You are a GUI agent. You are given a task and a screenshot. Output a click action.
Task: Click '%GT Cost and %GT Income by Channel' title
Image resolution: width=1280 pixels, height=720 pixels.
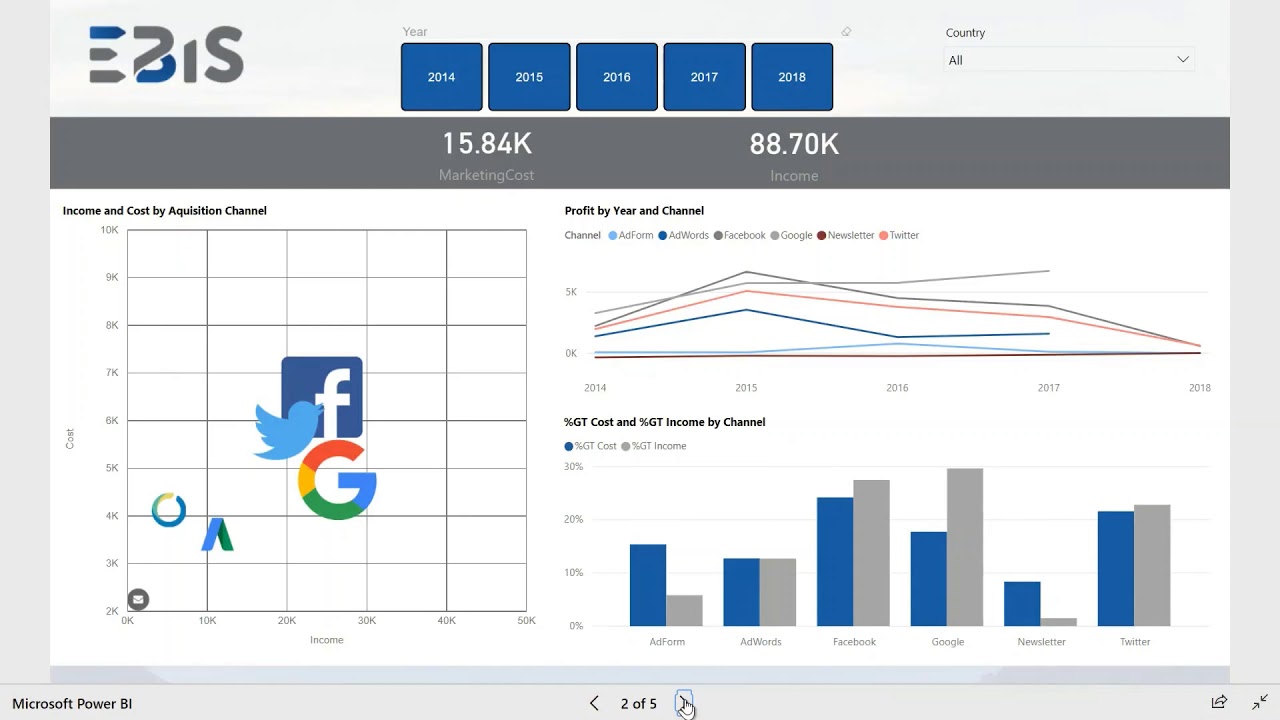point(664,422)
